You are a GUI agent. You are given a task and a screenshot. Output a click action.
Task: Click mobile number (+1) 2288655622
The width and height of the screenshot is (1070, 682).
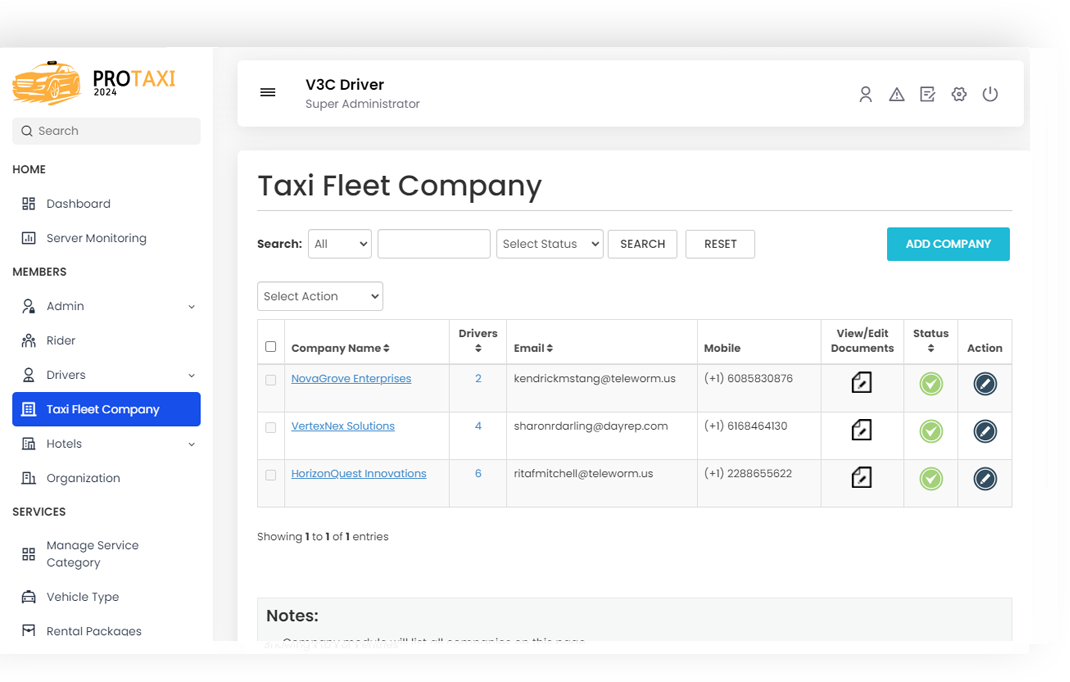click(x=748, y=473)
